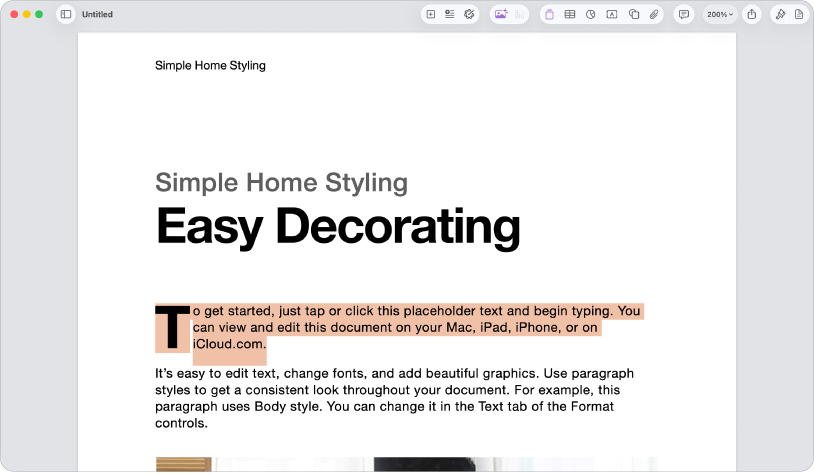
Task: Open the Share button in toolbar
Action: click(x=752, y=15)
